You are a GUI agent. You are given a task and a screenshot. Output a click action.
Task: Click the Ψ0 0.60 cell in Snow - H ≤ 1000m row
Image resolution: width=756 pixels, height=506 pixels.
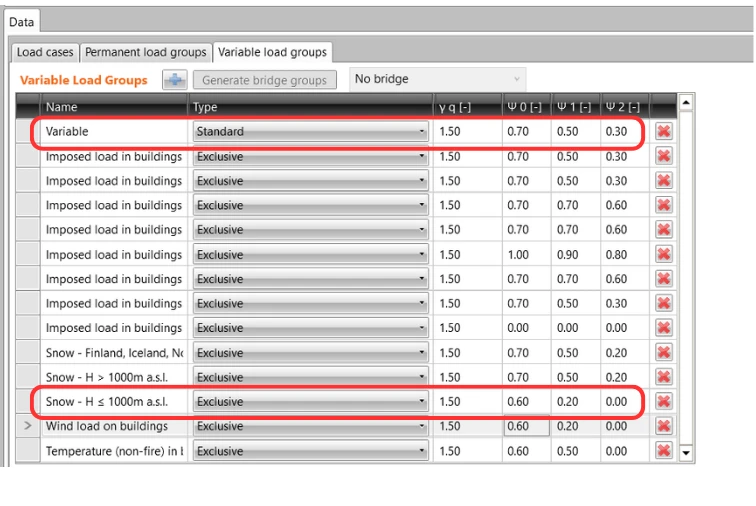526,401
